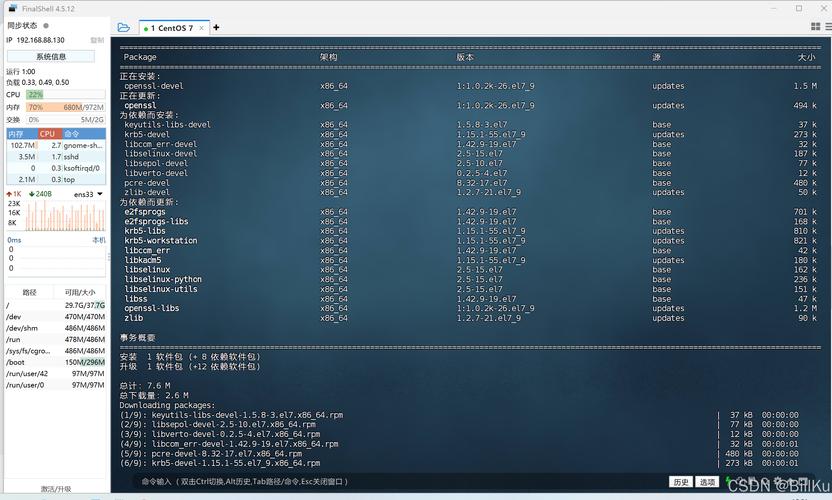The width and height of the screenshot is (832, 500).
Task: Open the 系统信息 system info button
Action: (51, 56)
